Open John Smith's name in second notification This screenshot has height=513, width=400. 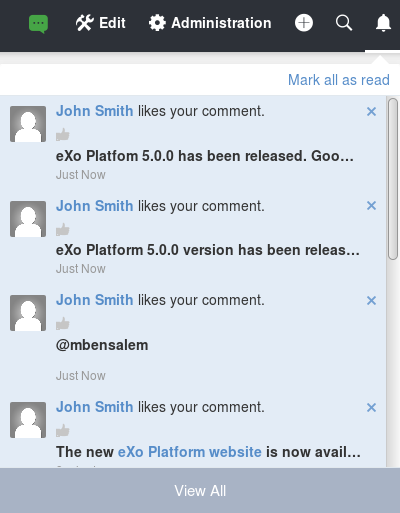(x=95, y=206)
